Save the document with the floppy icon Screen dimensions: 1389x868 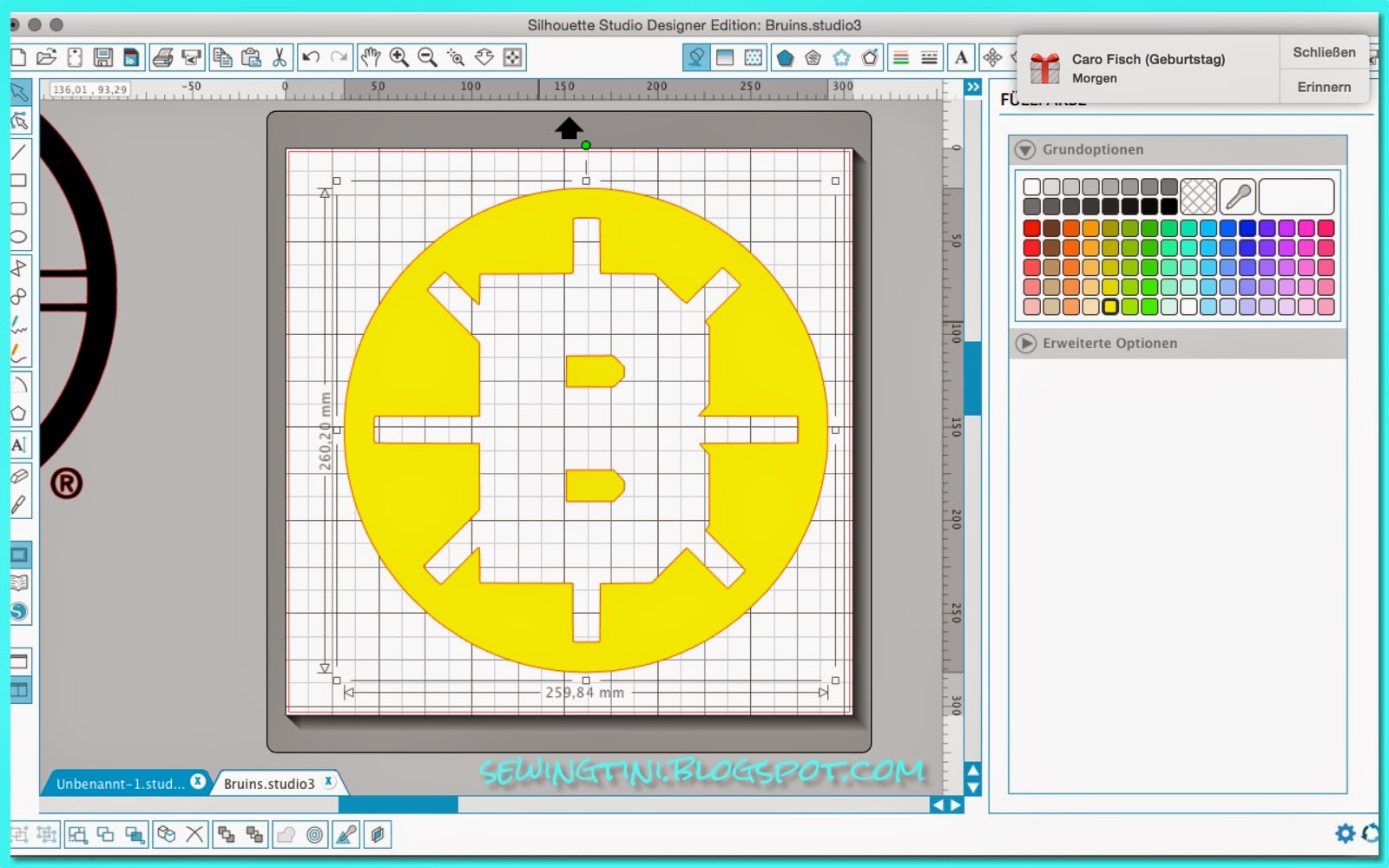pyautogui.click(x=103, y=57)
